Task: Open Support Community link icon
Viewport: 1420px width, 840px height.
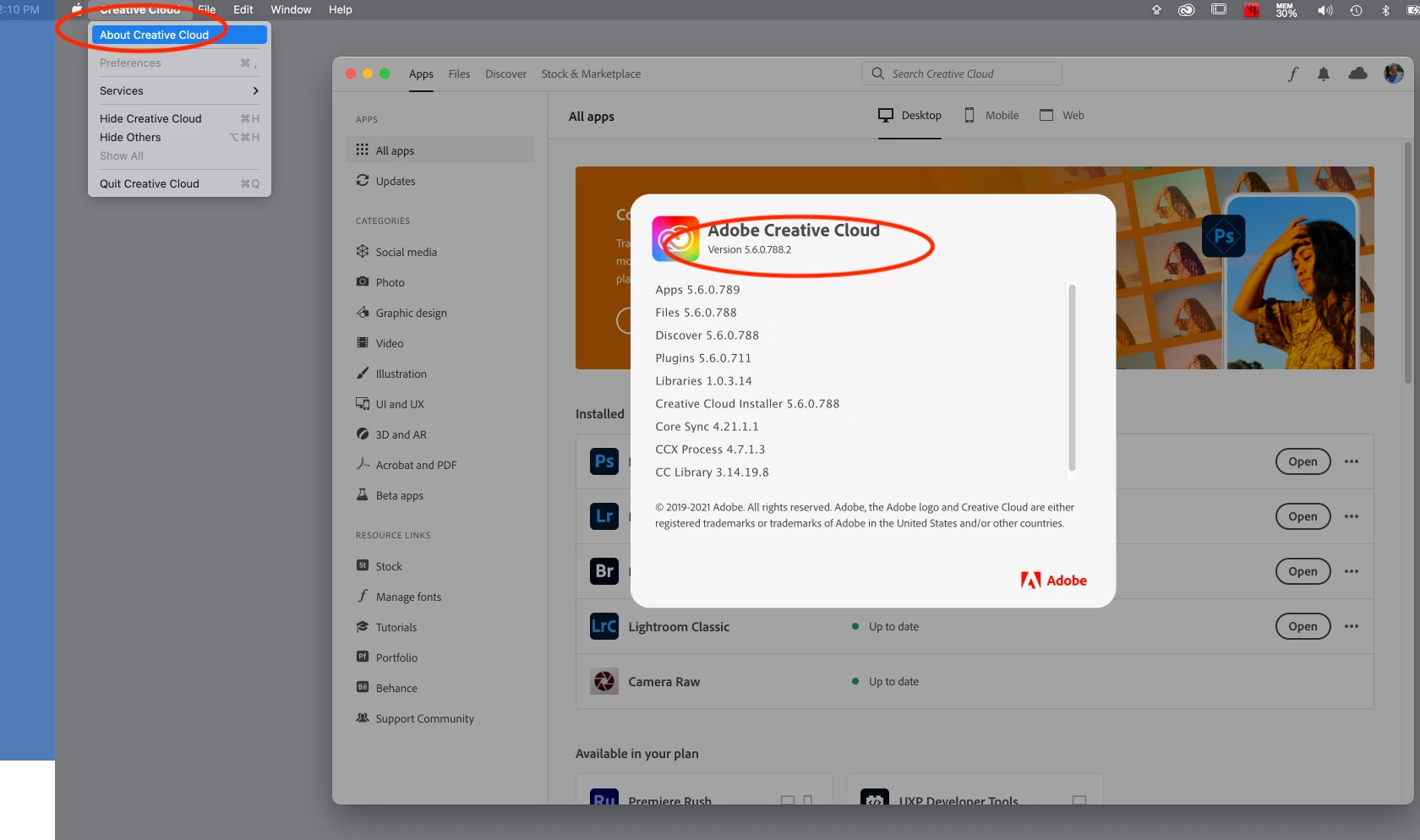Action: pyautogui.click(x=362, y=717)
